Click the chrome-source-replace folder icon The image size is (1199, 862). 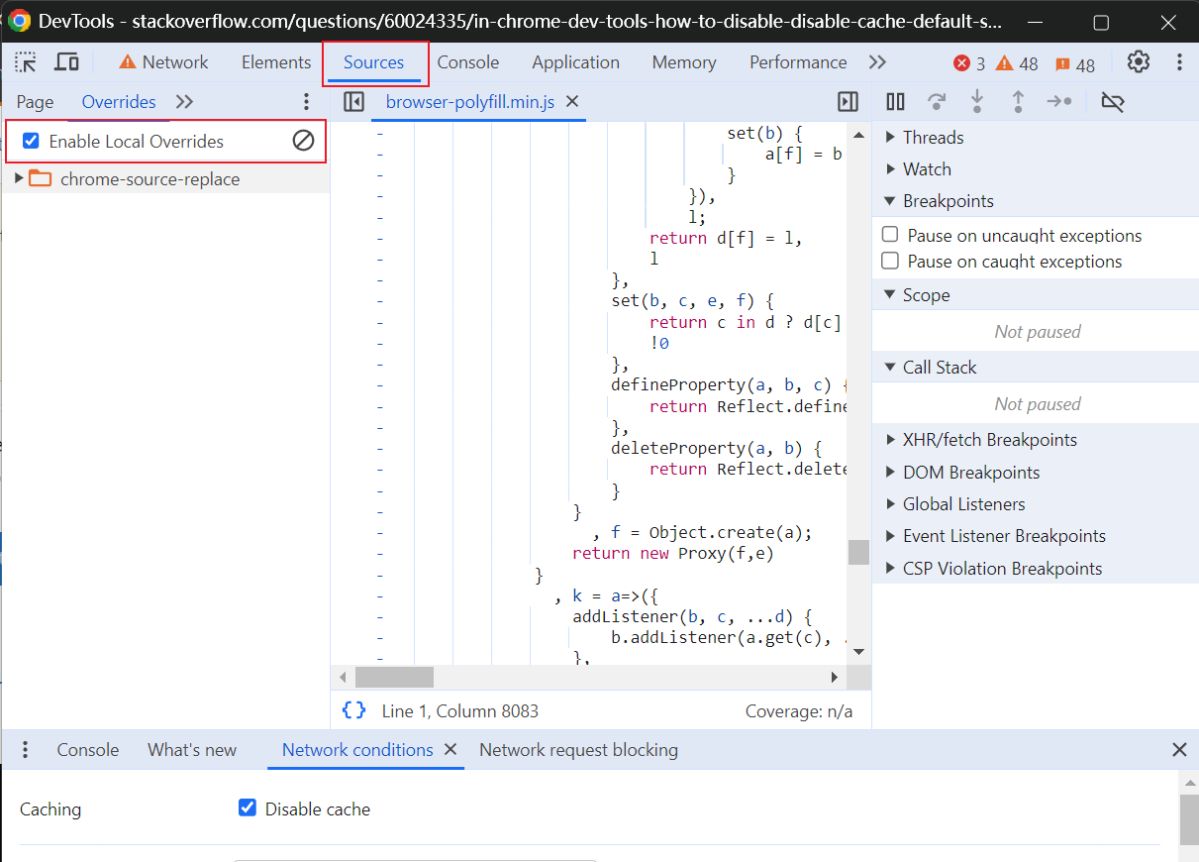[x=40, y=179]
